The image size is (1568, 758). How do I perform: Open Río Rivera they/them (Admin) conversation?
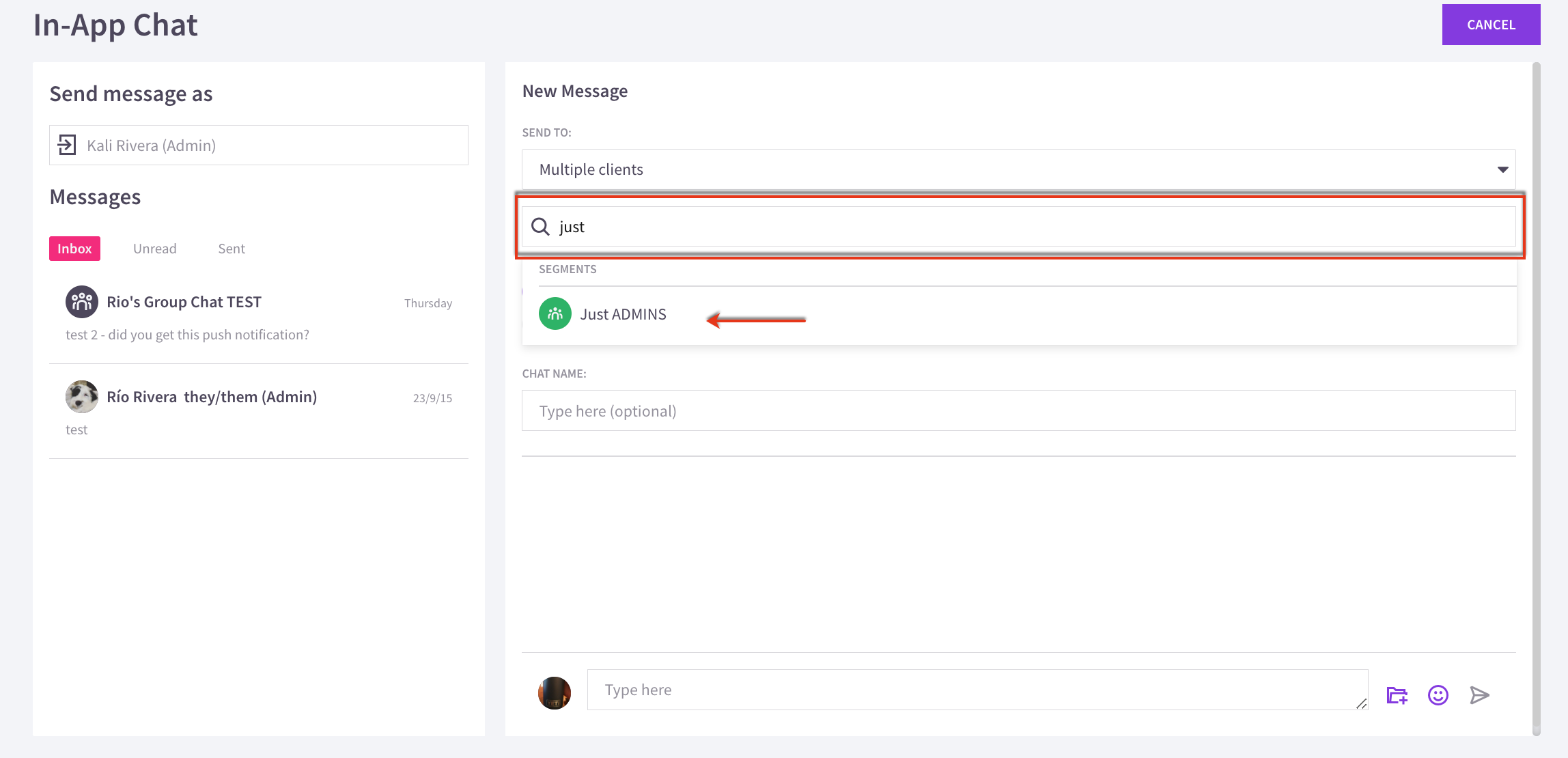pos(259,412)
